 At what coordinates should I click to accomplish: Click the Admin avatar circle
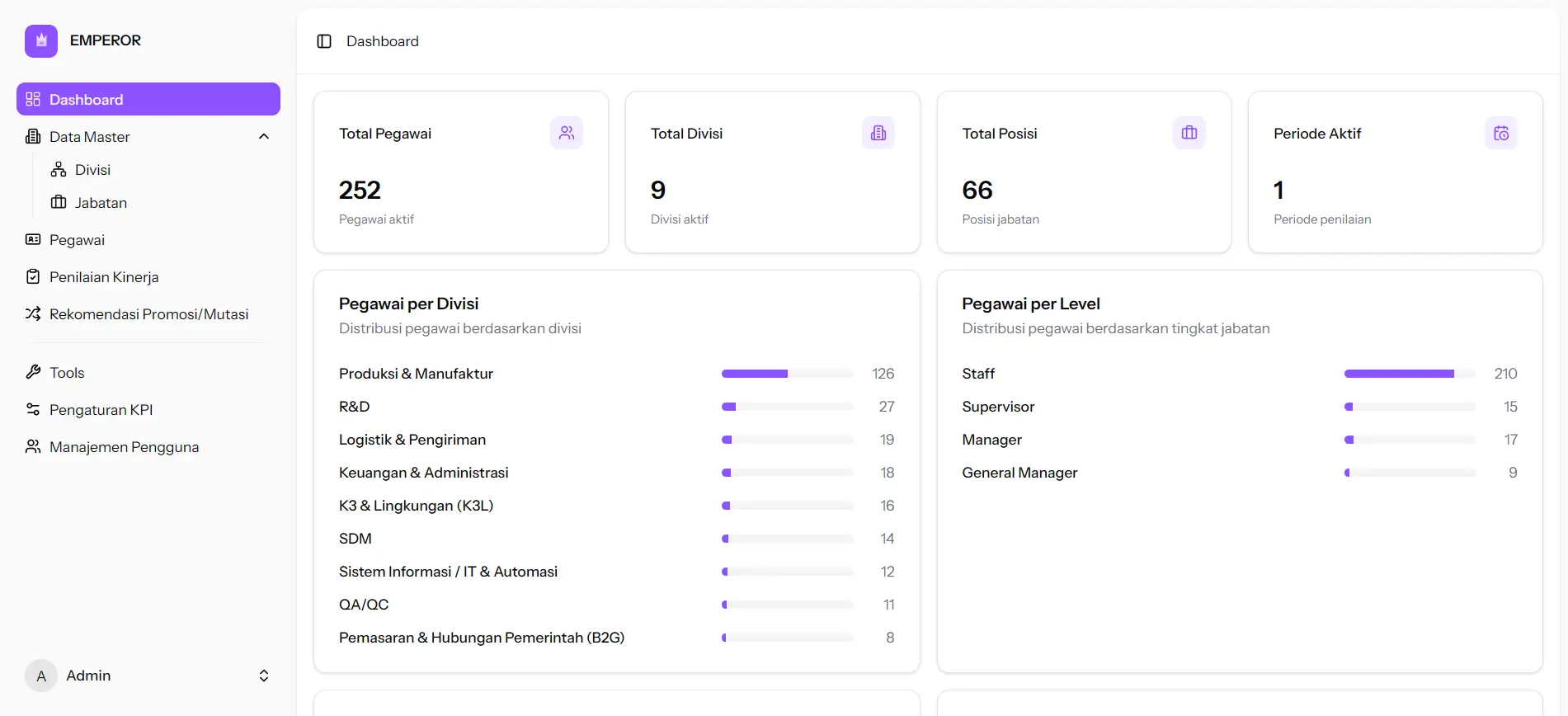tap(41, 676)
